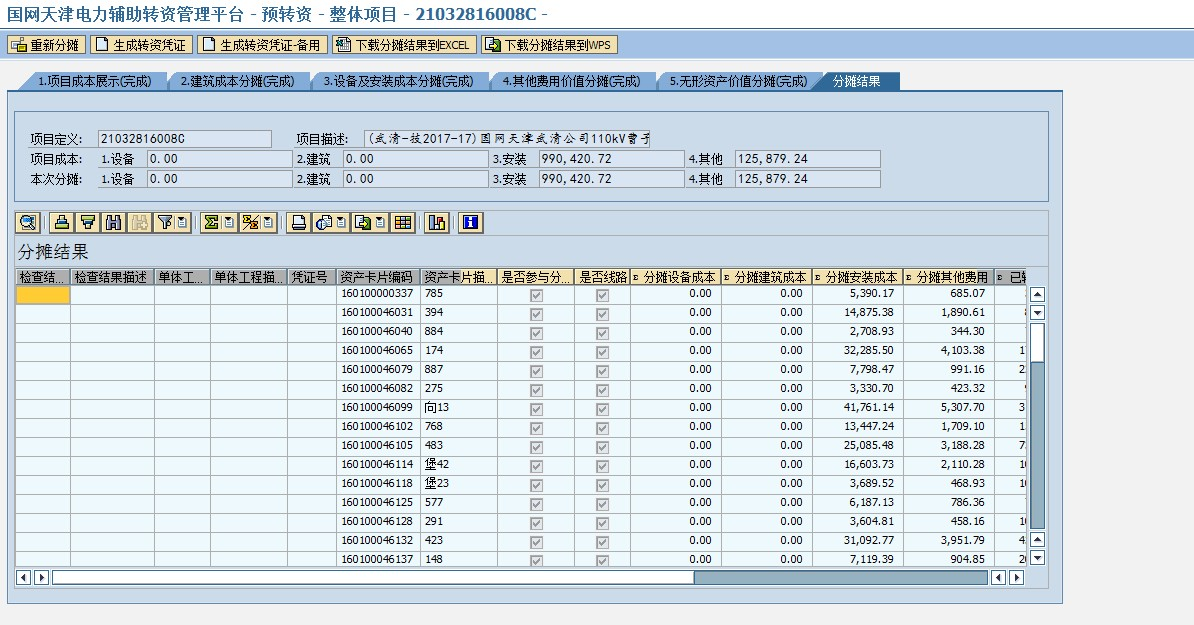Toggle 是否线路 checkbox for card 160100000337
The width and height of the screenshot is (1194, 625).
click(602, 295)
